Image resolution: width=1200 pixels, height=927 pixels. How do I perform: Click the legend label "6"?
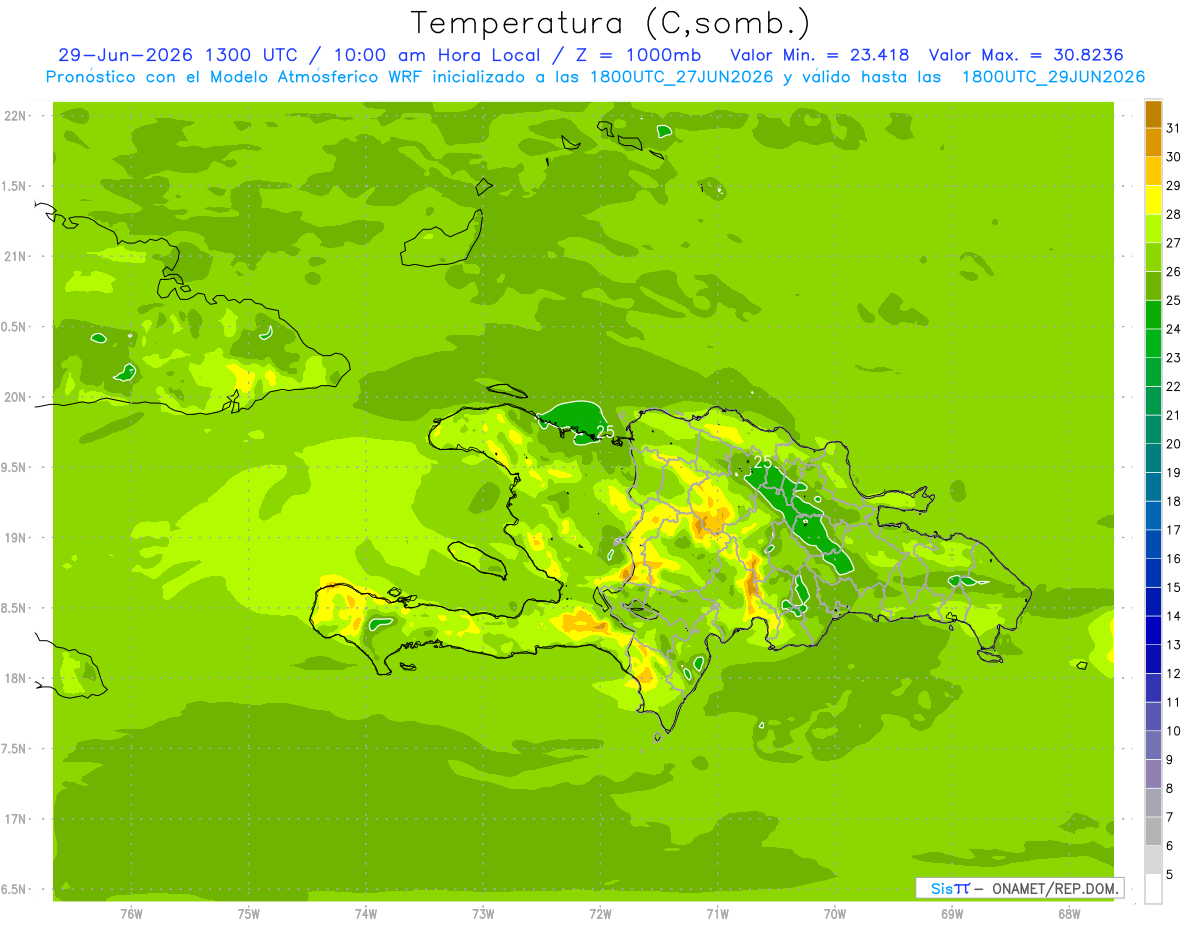point(1170,846)
